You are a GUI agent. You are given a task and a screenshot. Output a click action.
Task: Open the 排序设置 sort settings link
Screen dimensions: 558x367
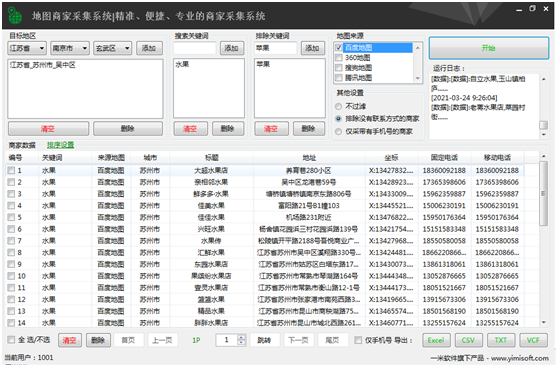pyautogui.click(x=60, y=145)
